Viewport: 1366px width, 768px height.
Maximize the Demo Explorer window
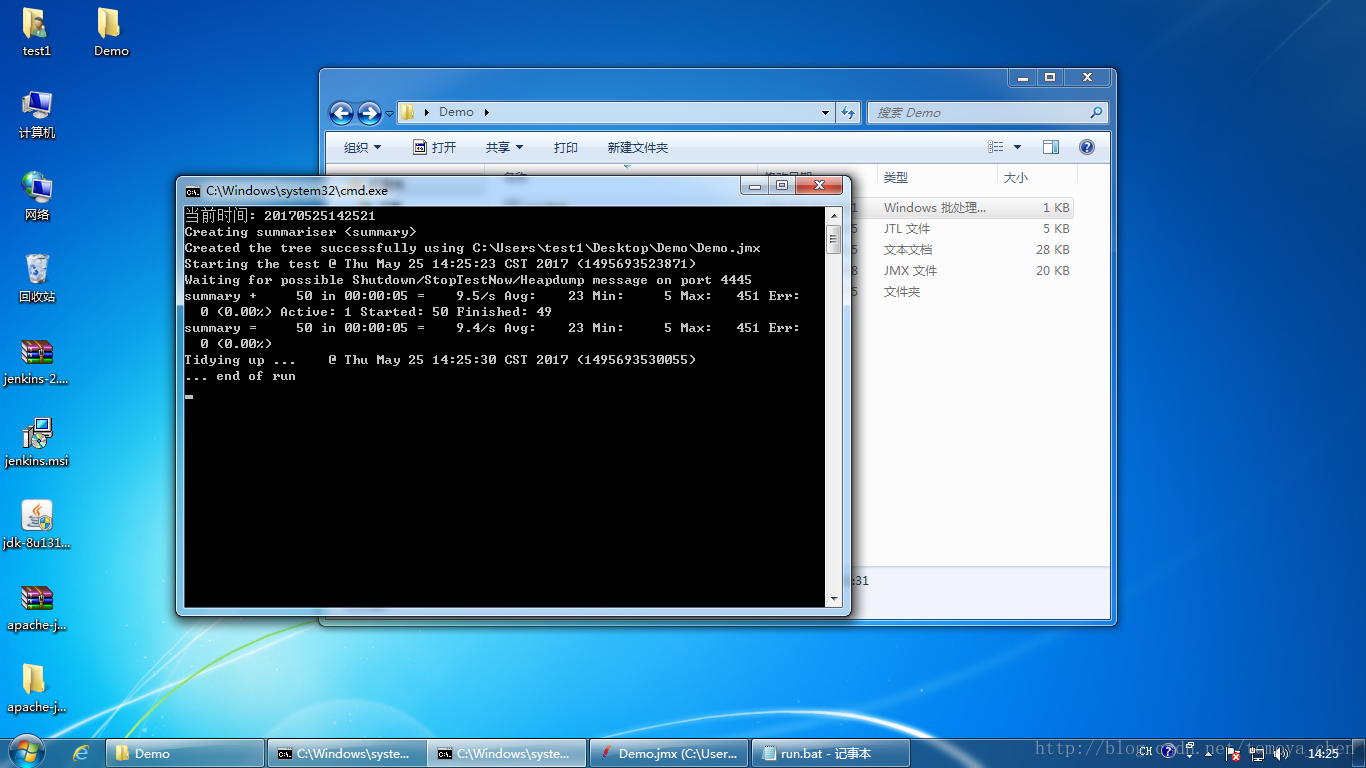pyautogui.click(x=1049, y=77)
